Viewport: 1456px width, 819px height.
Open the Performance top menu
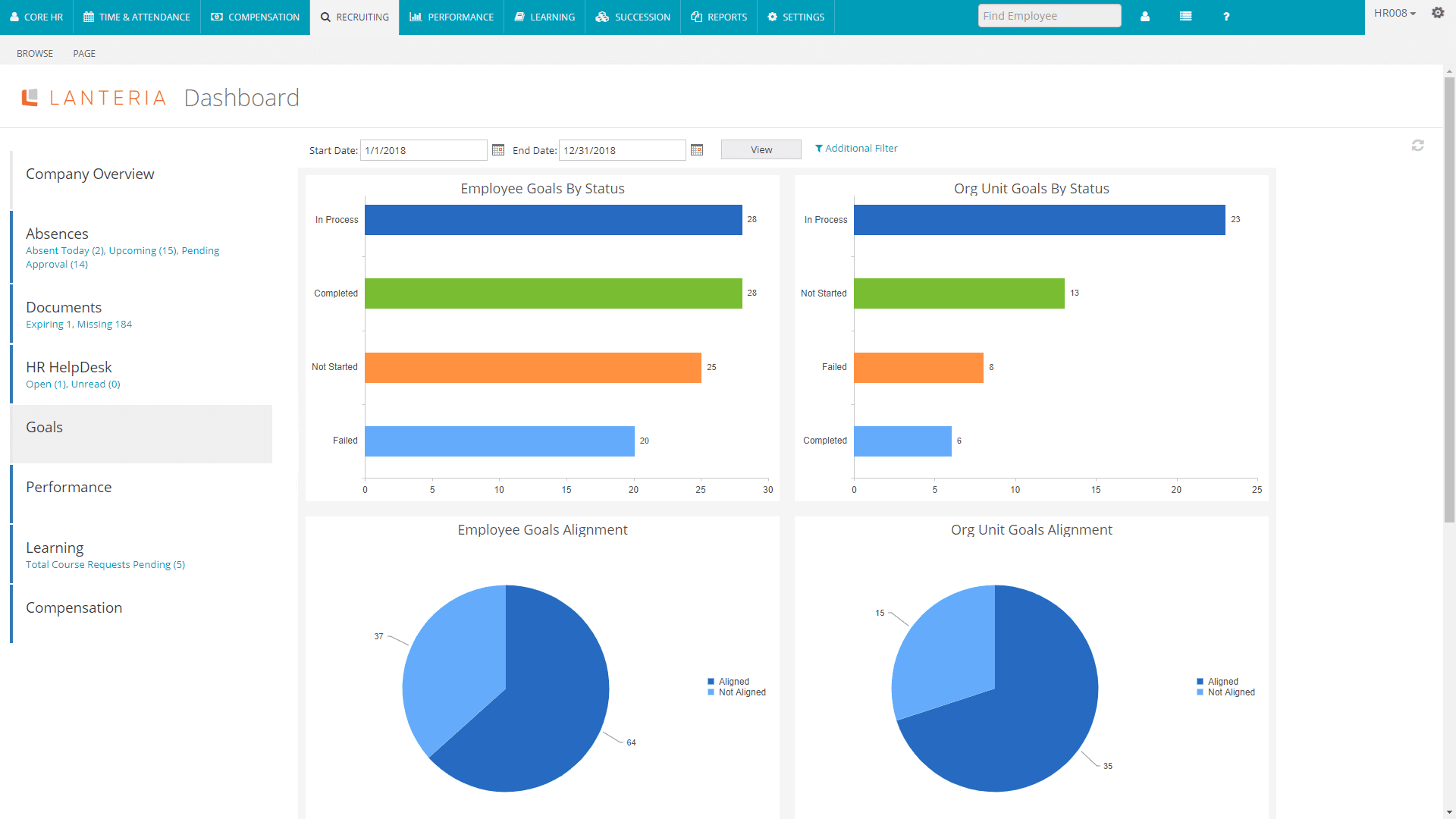click(x=452, y=17)
